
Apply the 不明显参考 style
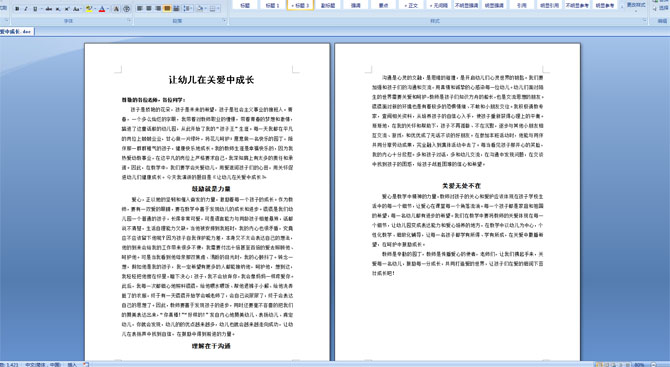[577, 5]
